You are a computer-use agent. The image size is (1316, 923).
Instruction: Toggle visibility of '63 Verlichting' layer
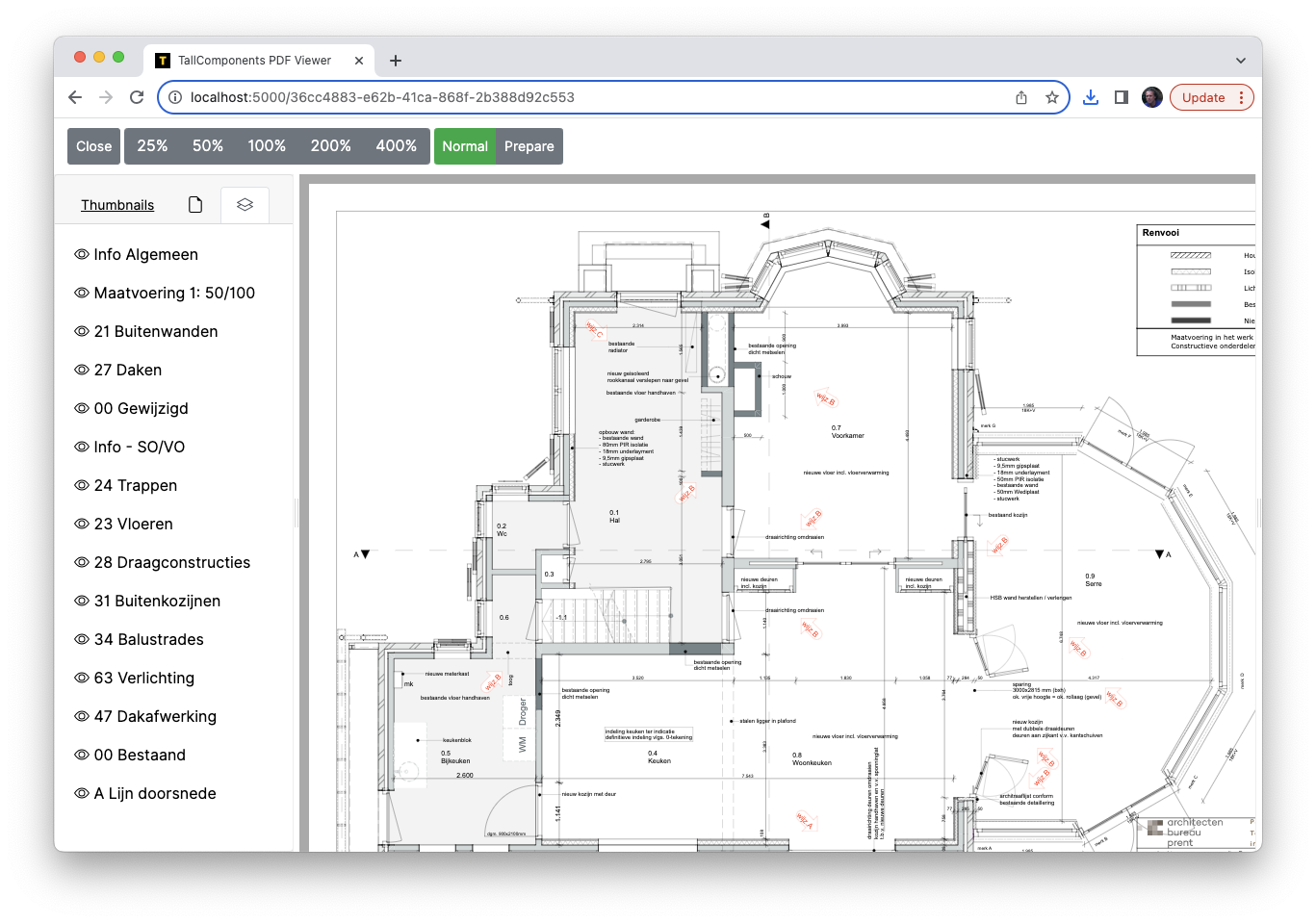coord(82,678)
